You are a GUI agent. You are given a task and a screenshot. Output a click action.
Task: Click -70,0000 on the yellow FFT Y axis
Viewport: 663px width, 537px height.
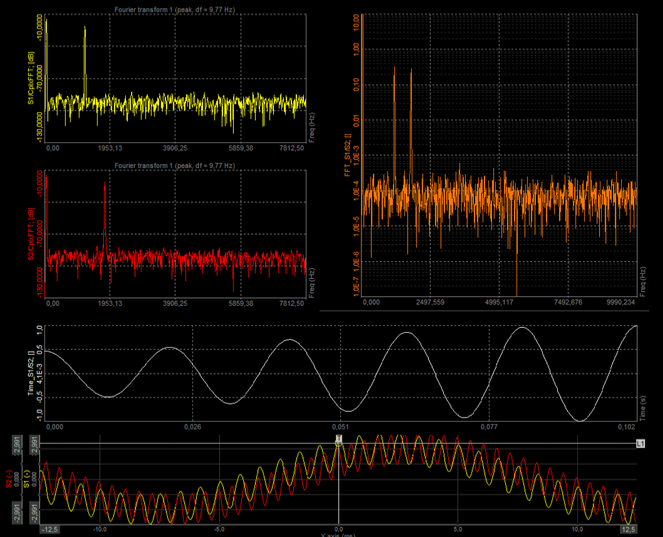click(40, 78)
